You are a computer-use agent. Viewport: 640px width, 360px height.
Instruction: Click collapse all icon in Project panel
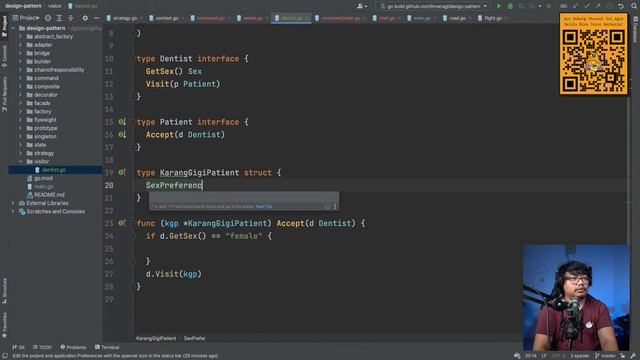click(71, 18)
